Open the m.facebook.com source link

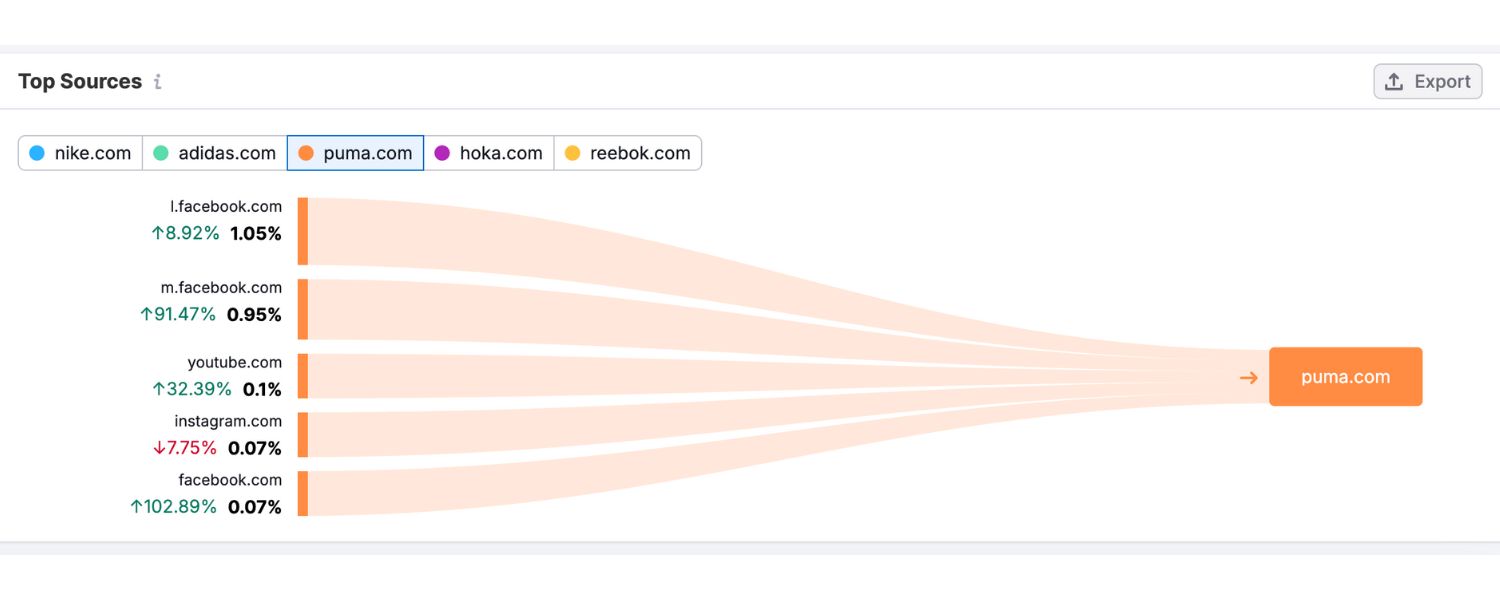click(x=221, y=288)
